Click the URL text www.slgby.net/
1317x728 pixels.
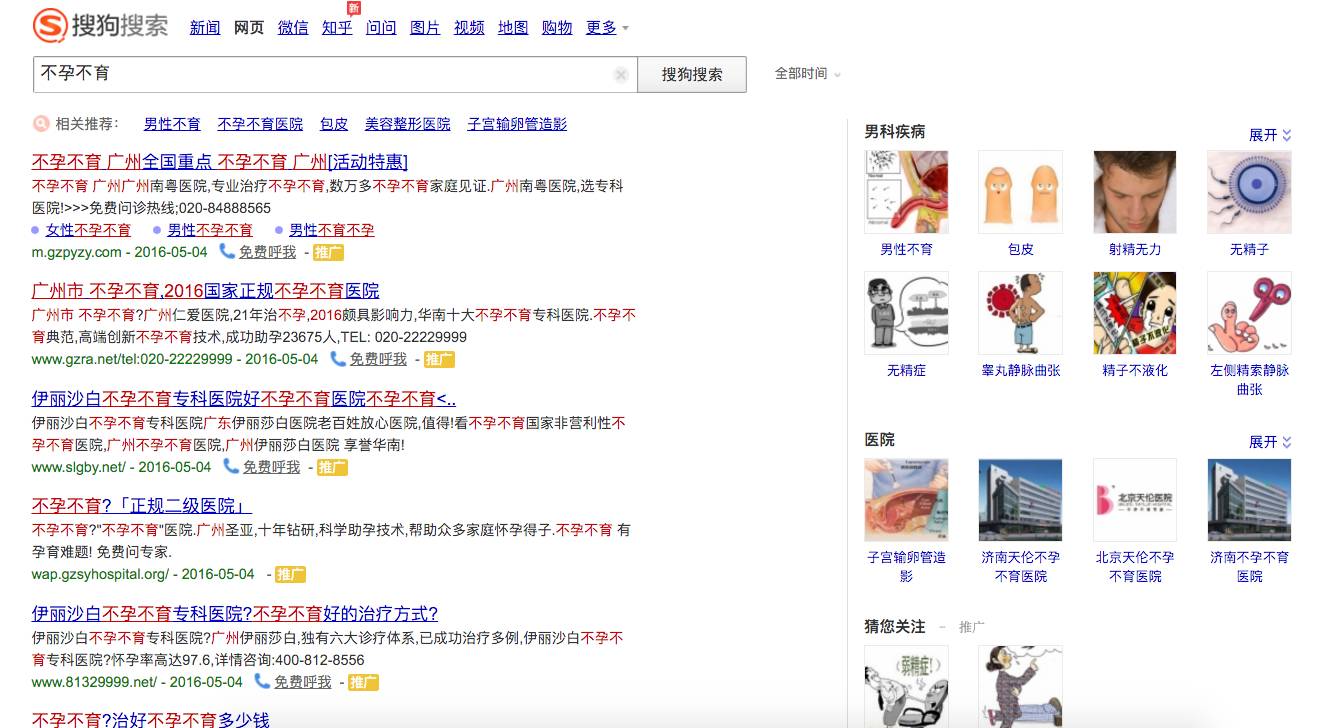click(79, 467)
